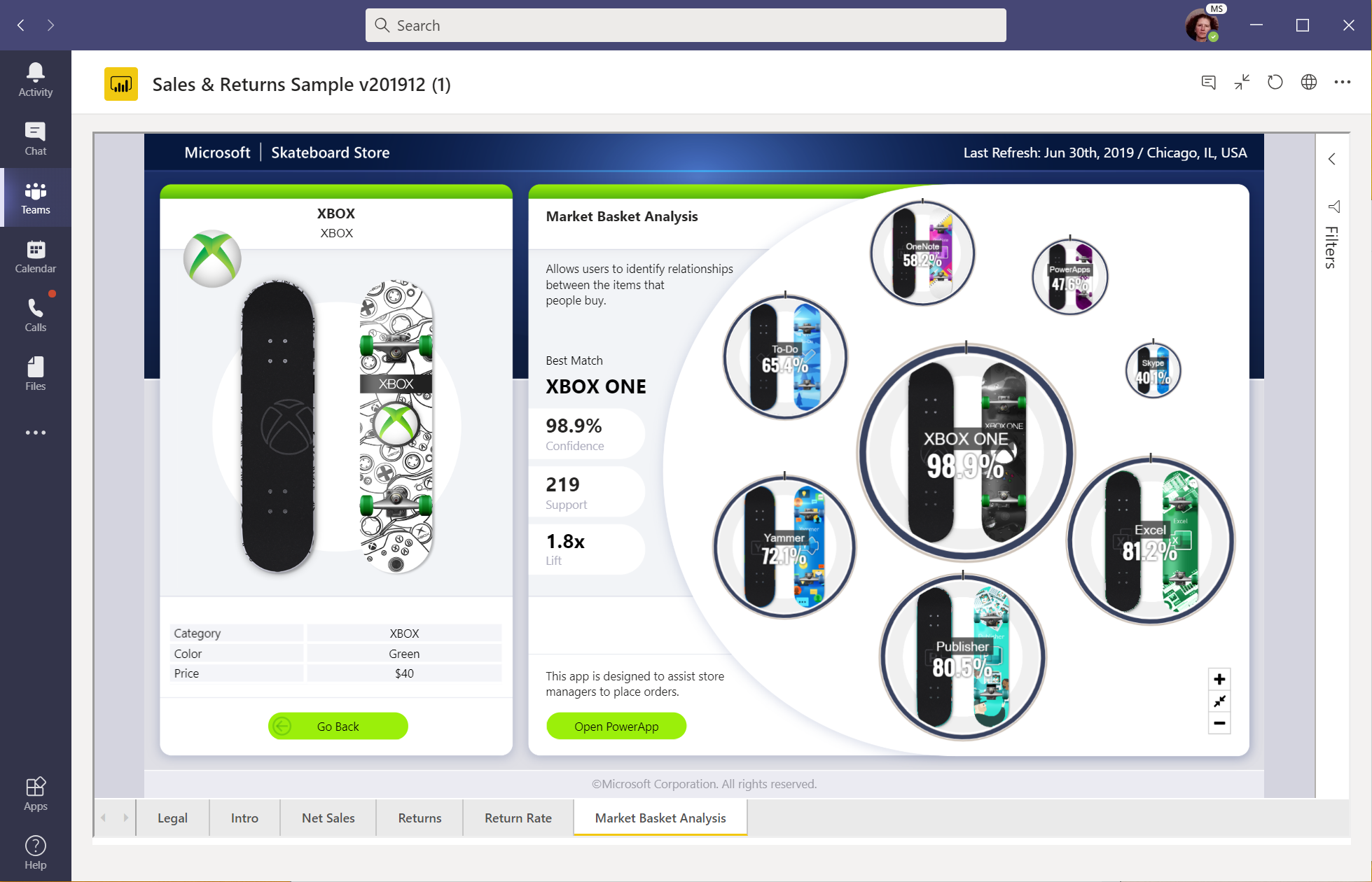Image resolution: width=1372 pixels, height=882 pixels.
Task: Open the Calls section
Action: click(x=35, y=315)
